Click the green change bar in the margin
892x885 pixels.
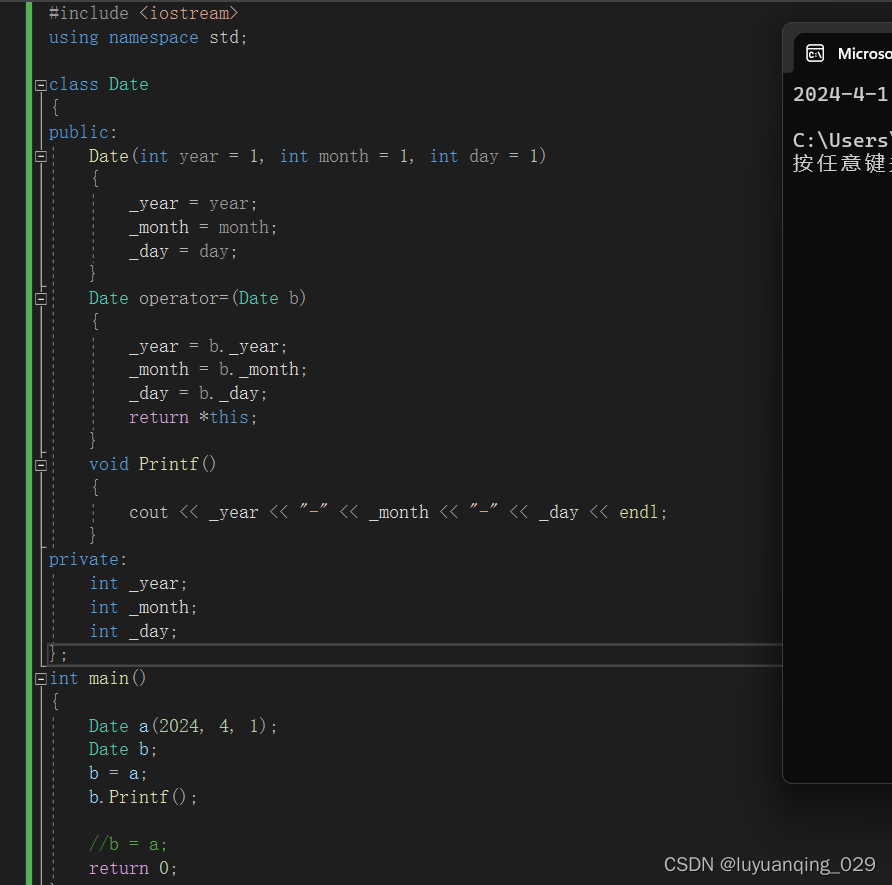(x=30, y=400)
